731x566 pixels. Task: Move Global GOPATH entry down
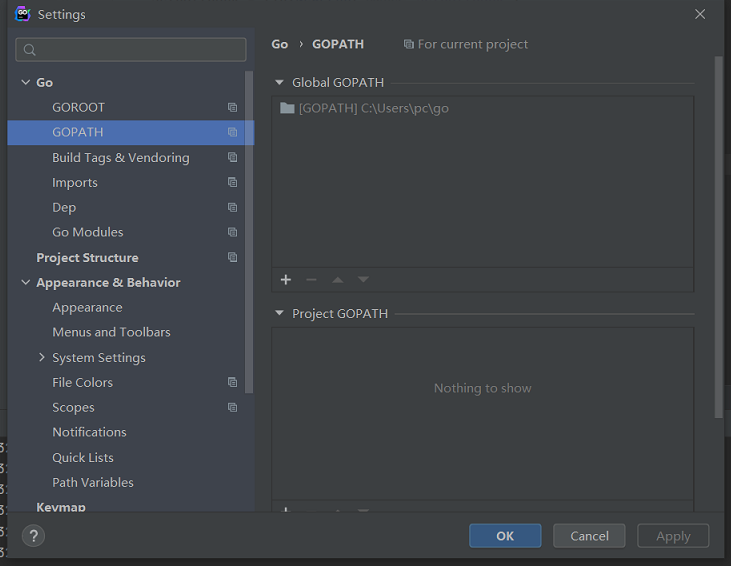pos(363,280)
